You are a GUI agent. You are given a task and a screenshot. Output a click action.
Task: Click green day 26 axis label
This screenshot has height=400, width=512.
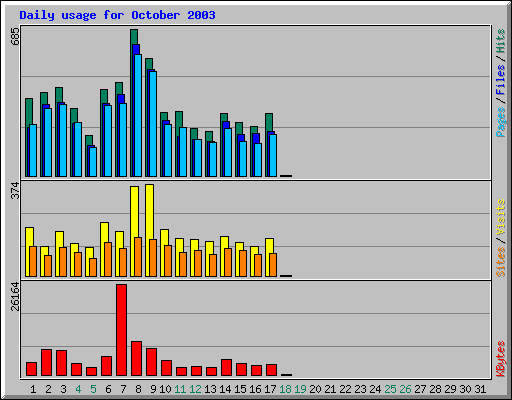click(x=405, y=389)
